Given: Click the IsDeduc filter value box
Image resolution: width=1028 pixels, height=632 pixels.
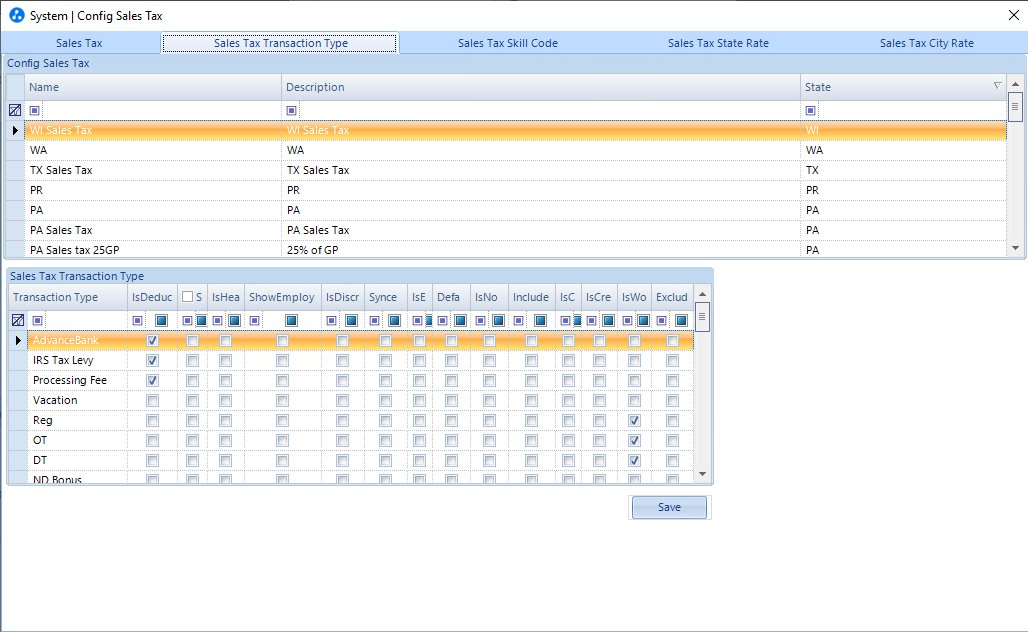Looking at the screenshot, I should click(161, 320).
